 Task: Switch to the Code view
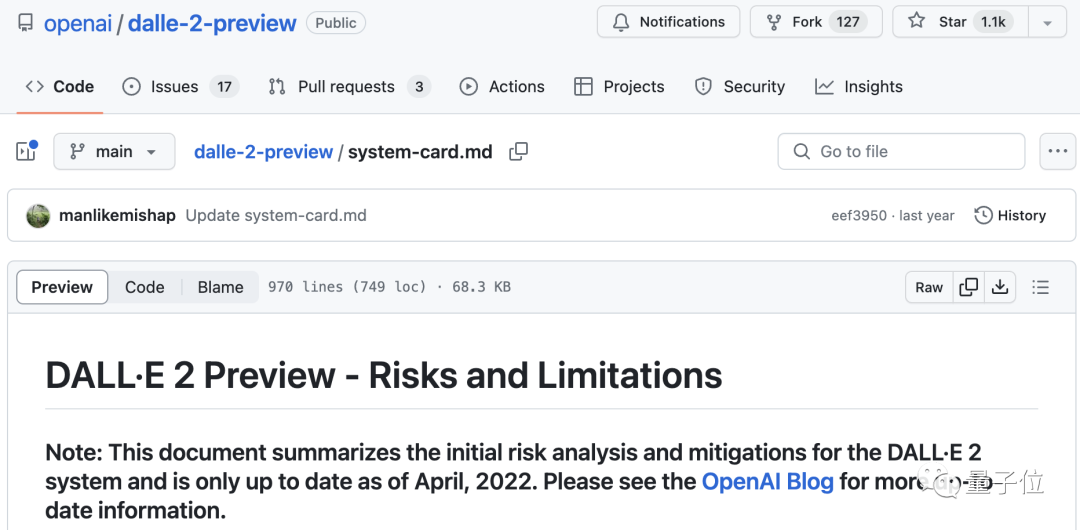tap(145, 287)
